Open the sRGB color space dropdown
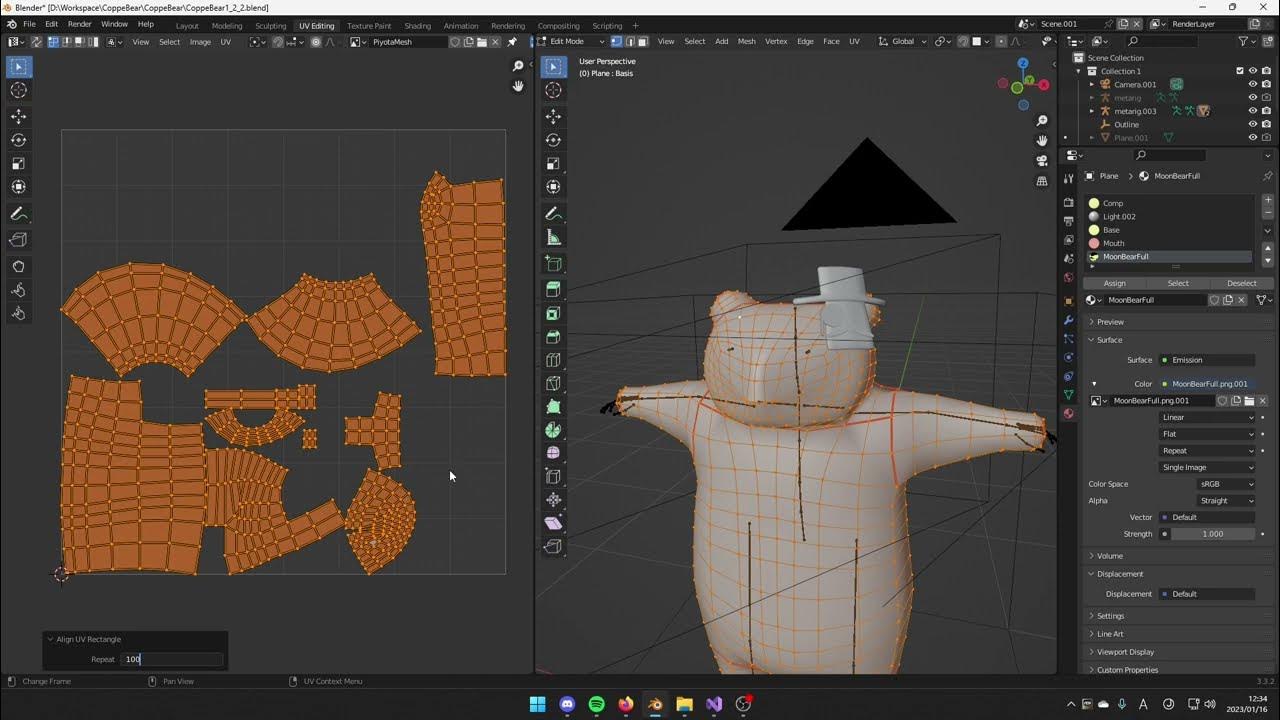 pos(1226,484)
